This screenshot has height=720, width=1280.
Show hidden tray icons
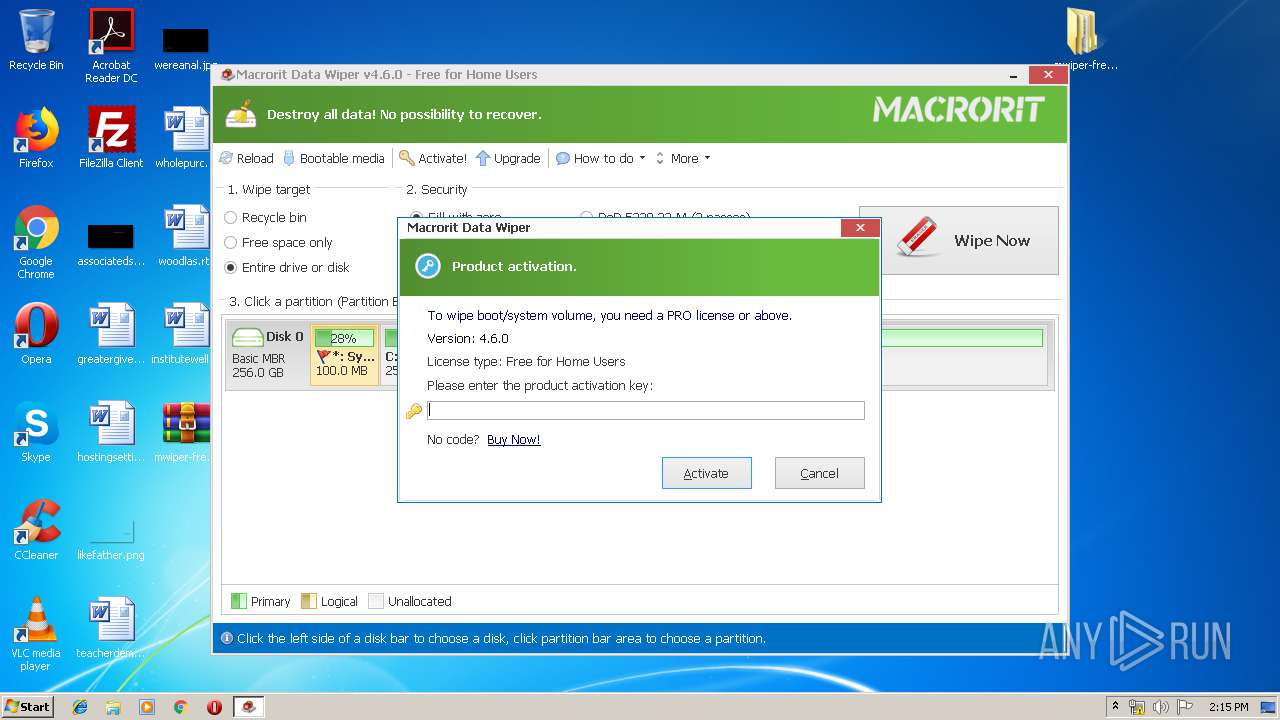pyautogui.click(x=1115, y=707)
